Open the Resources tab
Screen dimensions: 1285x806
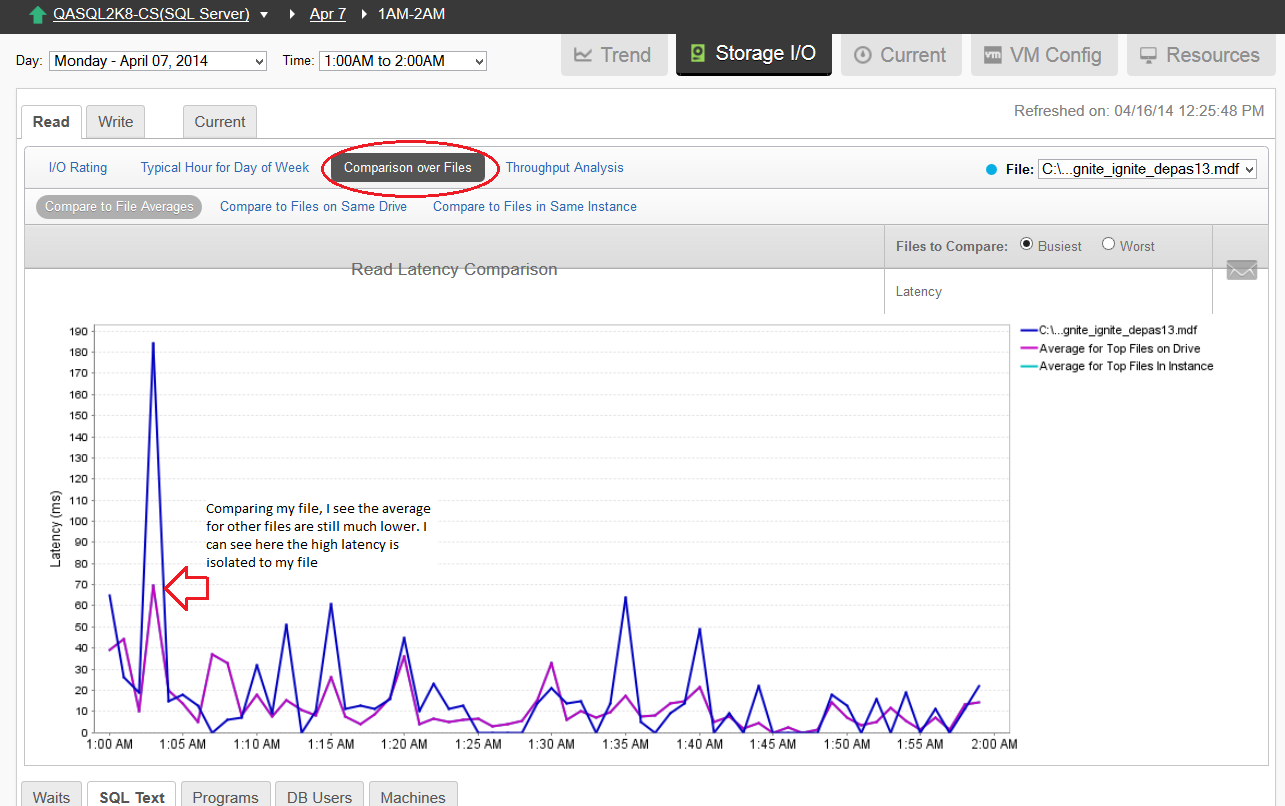pos(1200,55)
